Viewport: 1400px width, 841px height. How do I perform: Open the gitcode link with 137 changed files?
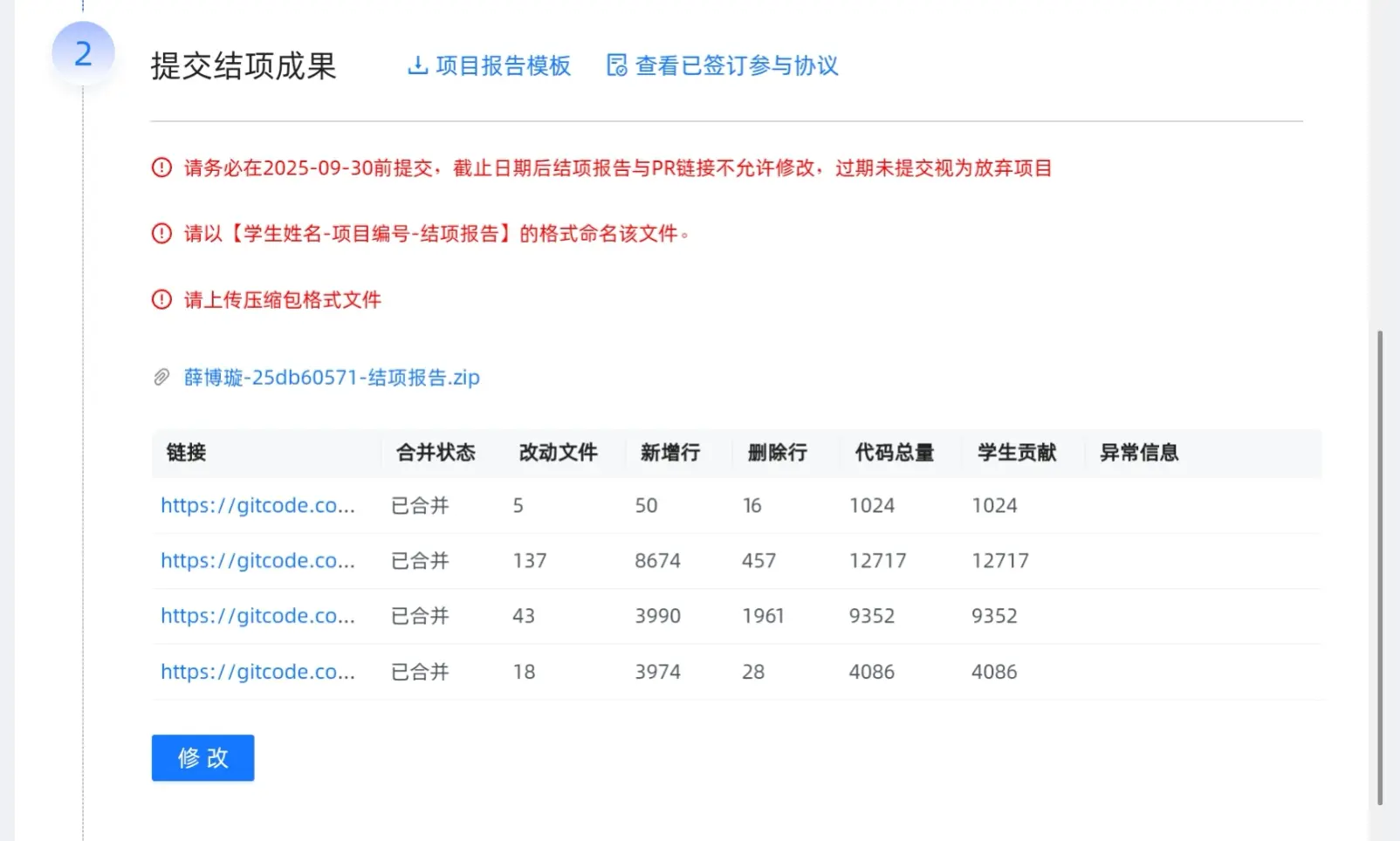(257, 560)
